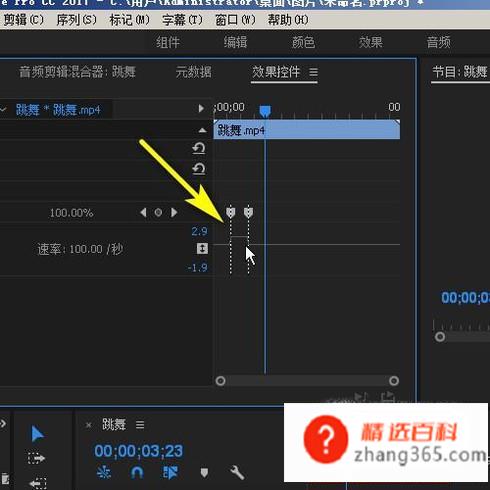The width and height of the screenshot is (490, 490).
Task: Close the 跳舞 sequence tab
Action: click(88, 425)
